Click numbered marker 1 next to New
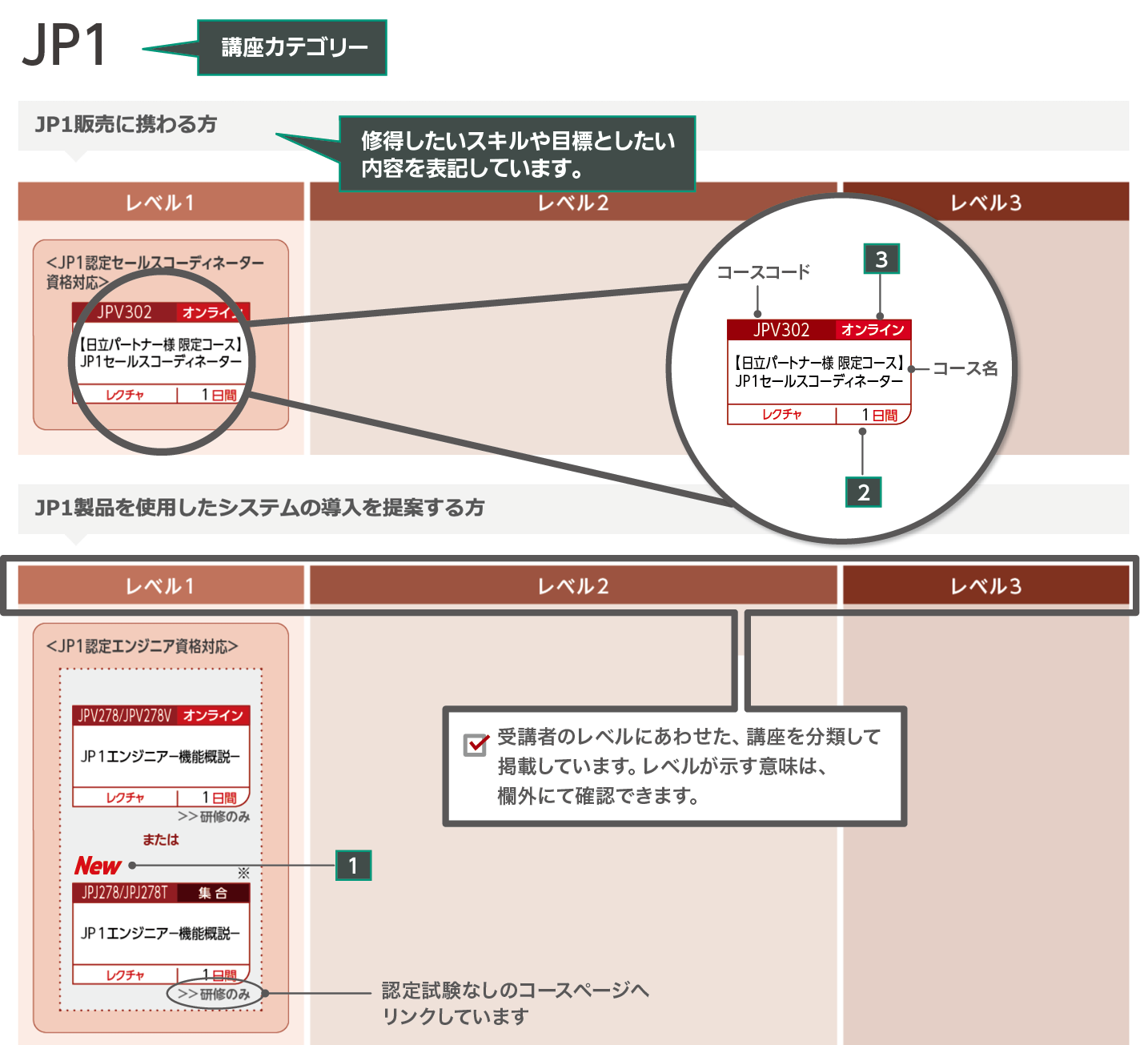The image size is (1148, 1045). coord(353,866)
